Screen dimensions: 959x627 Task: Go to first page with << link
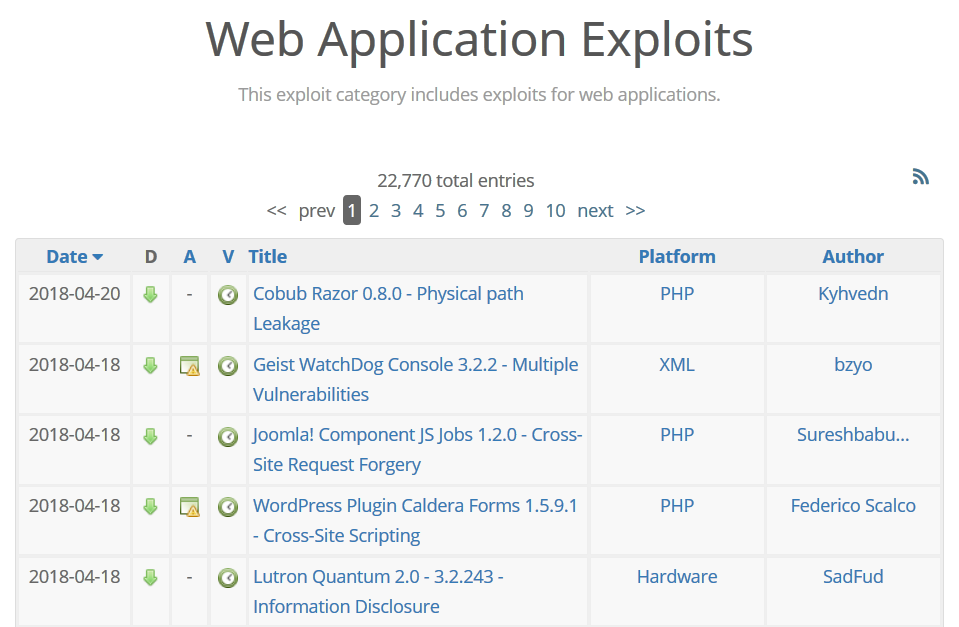[x=276, y=210]
